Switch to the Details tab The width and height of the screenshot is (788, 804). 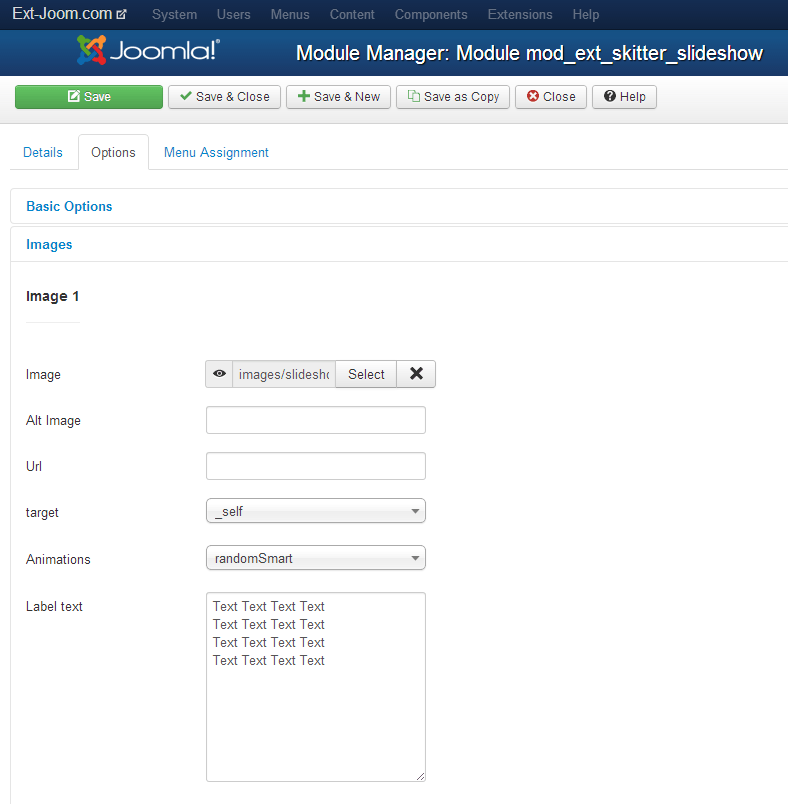click(x=43, y=152)
